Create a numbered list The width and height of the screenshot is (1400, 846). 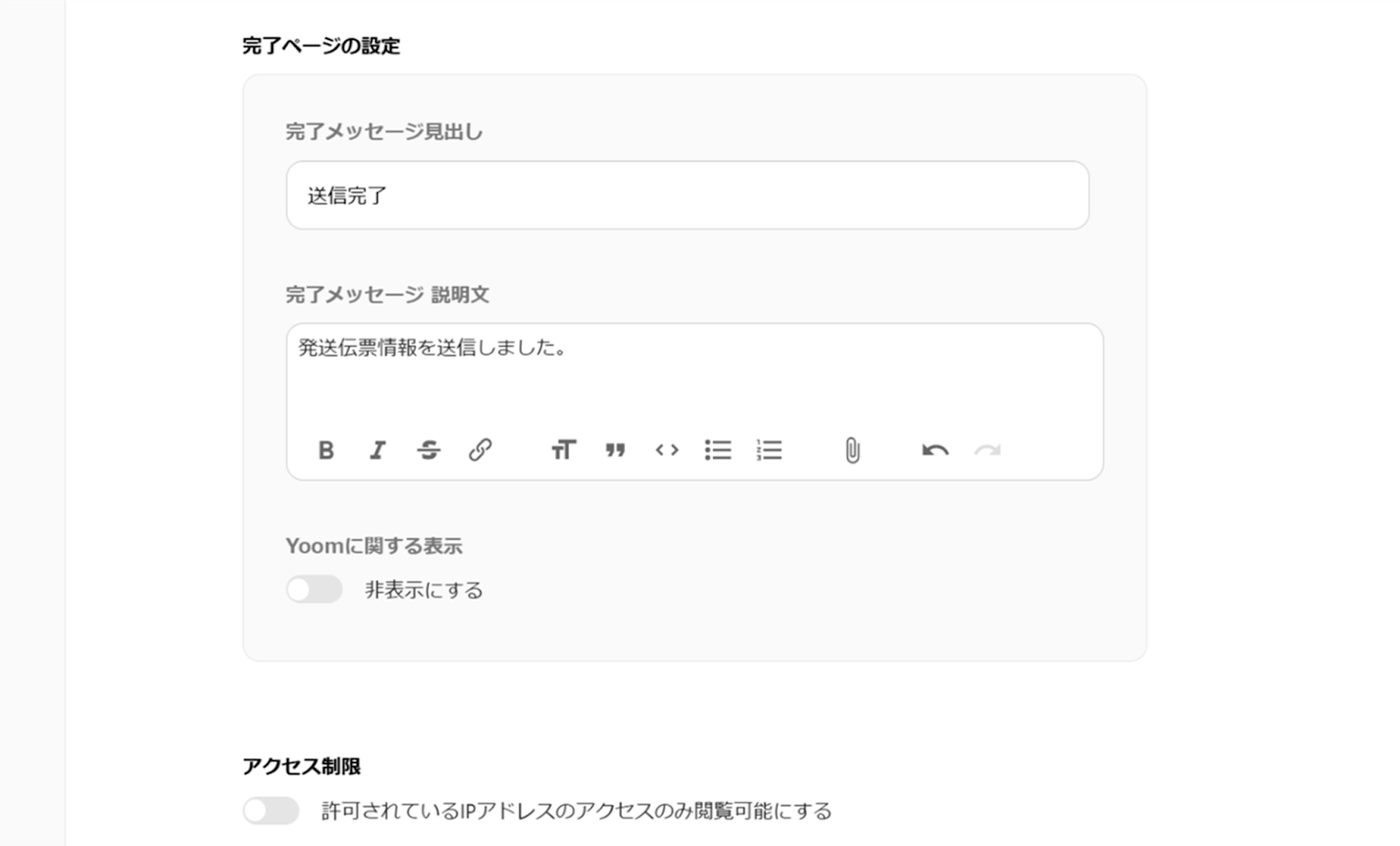tap(769, 450)
